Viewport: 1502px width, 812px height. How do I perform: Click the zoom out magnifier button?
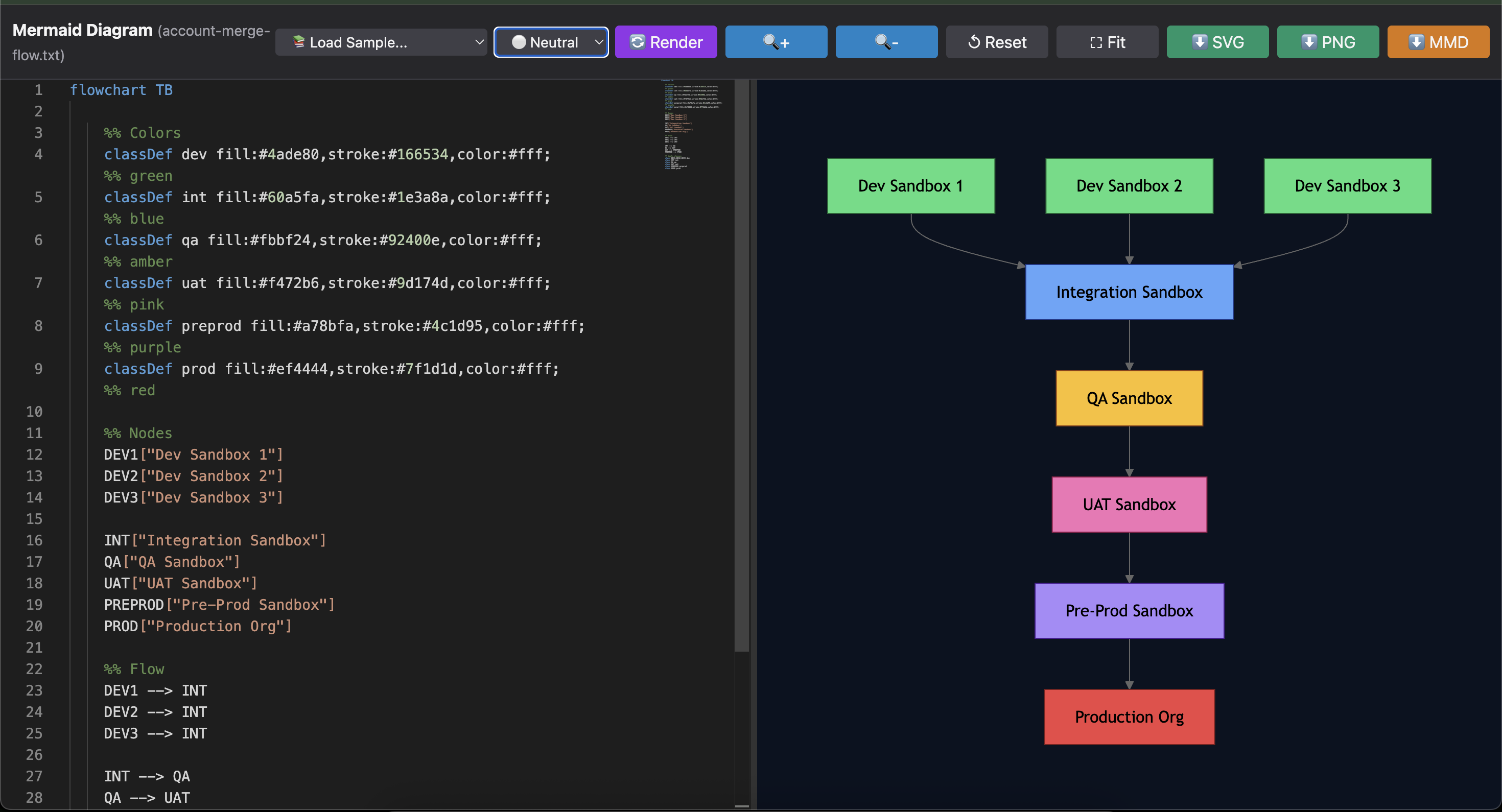[886, 42]
